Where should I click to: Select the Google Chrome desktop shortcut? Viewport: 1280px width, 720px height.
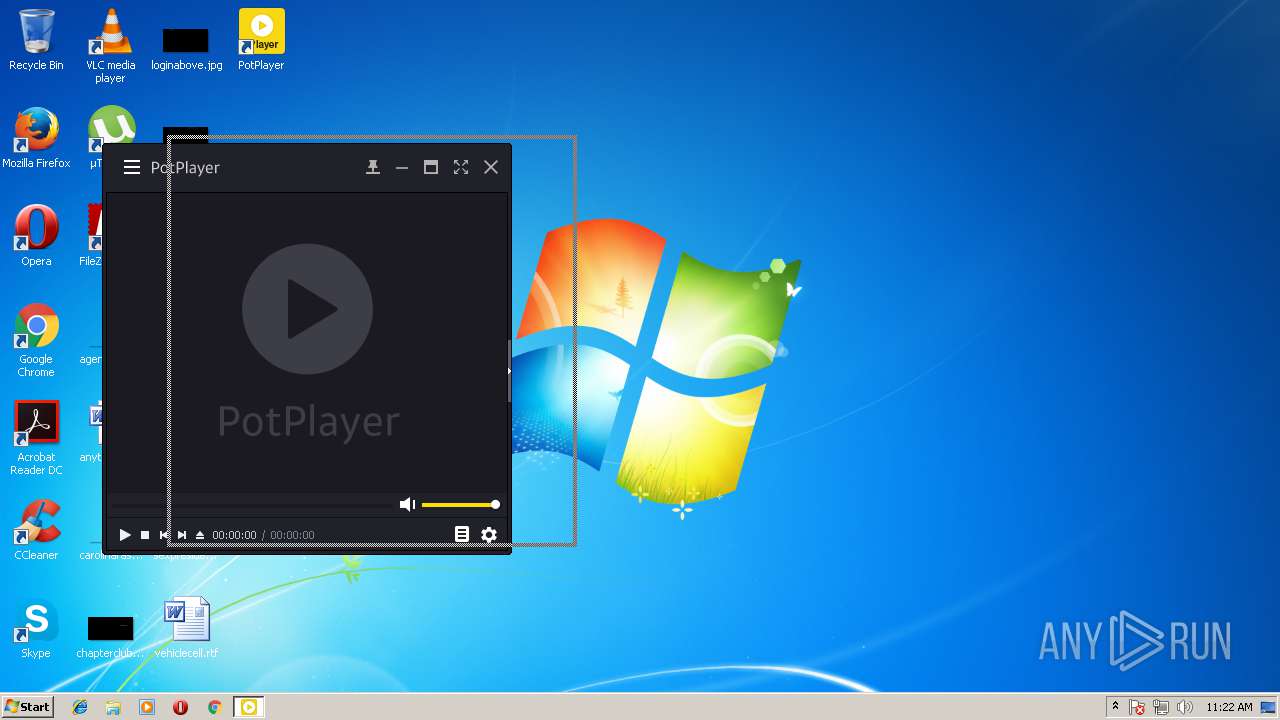click(x=36, y=340)
